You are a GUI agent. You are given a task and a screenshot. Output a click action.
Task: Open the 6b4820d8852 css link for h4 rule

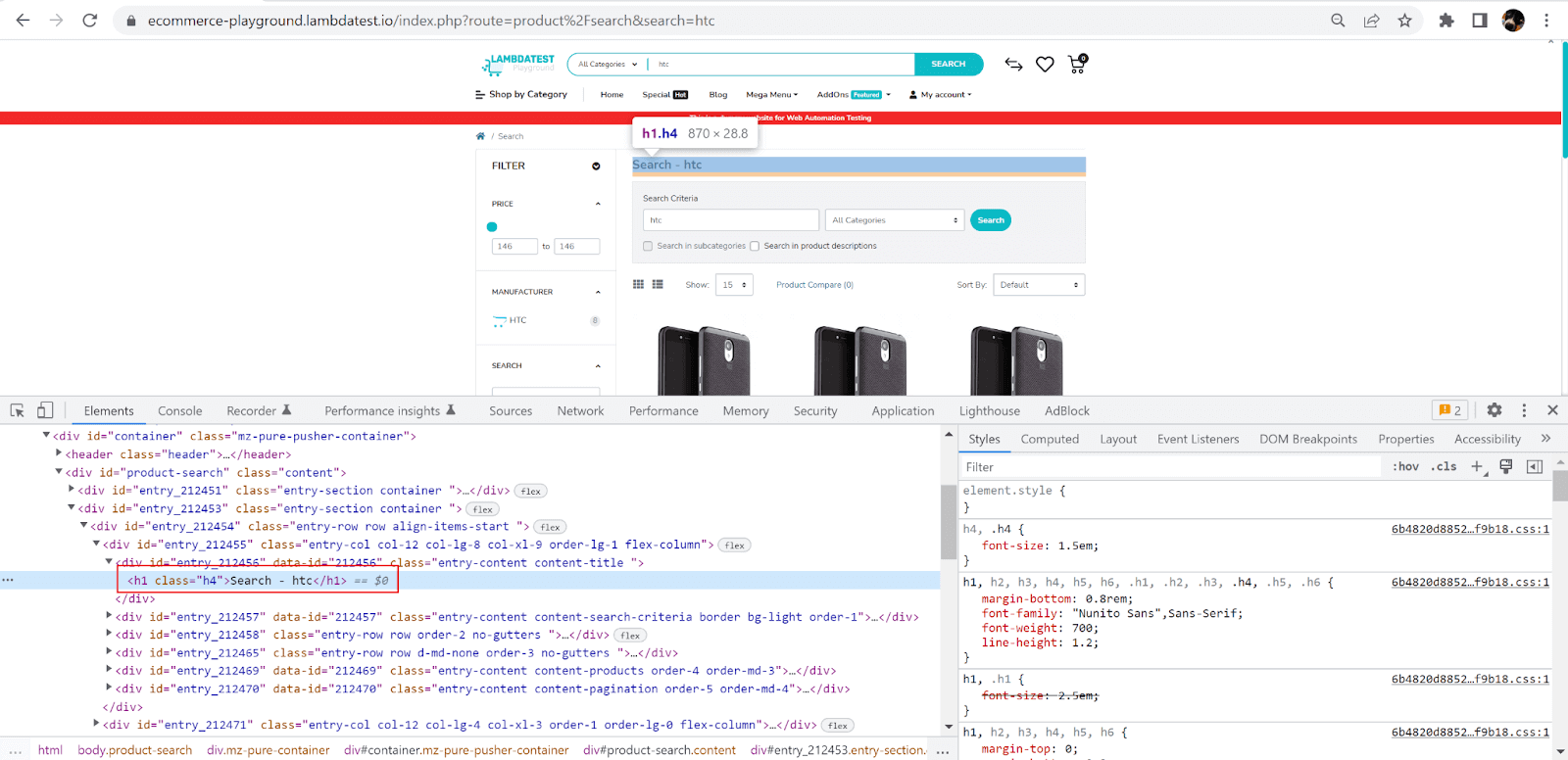click(1470, 529)
